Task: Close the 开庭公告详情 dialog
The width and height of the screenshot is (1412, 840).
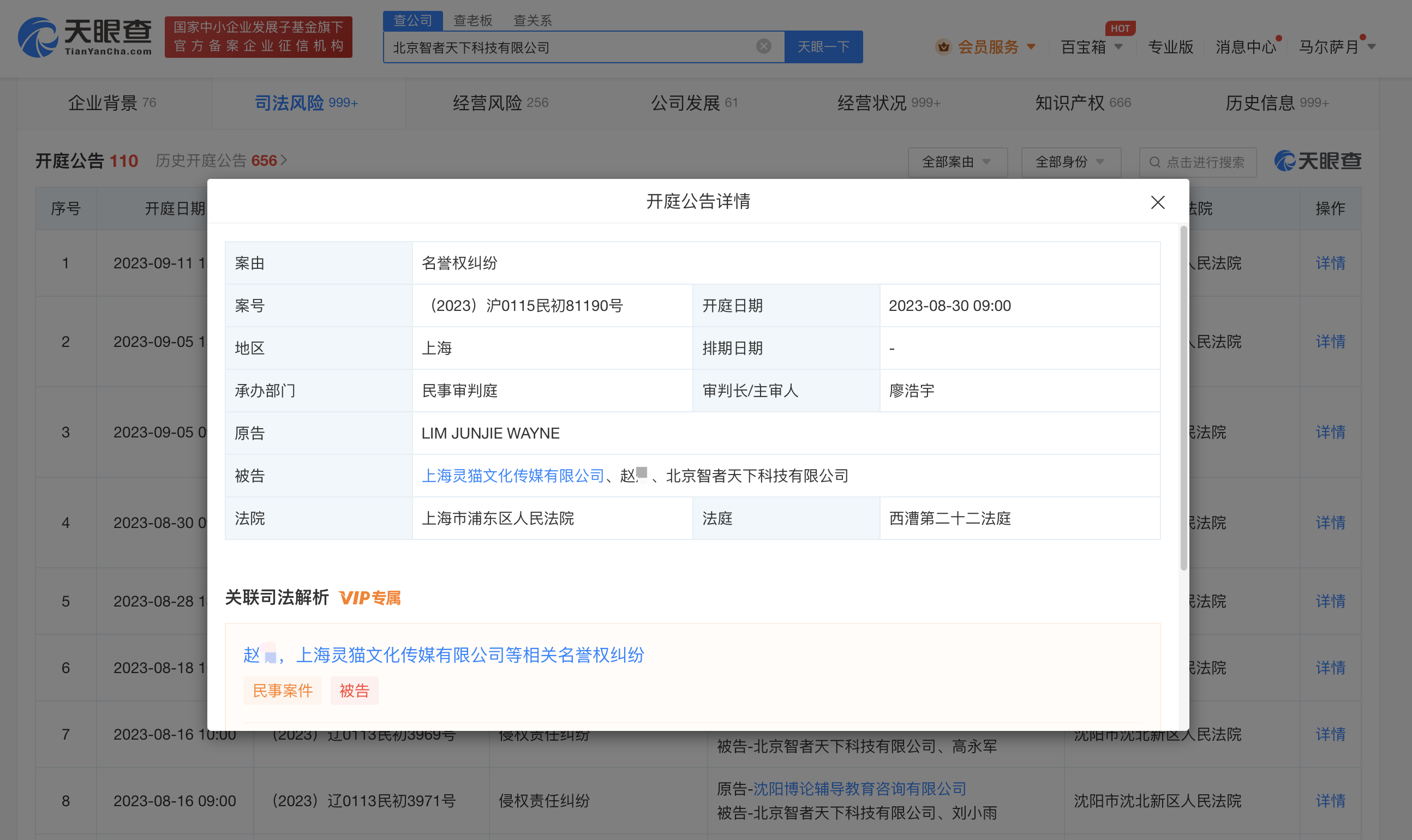Action: click(x=1157, y=202)
